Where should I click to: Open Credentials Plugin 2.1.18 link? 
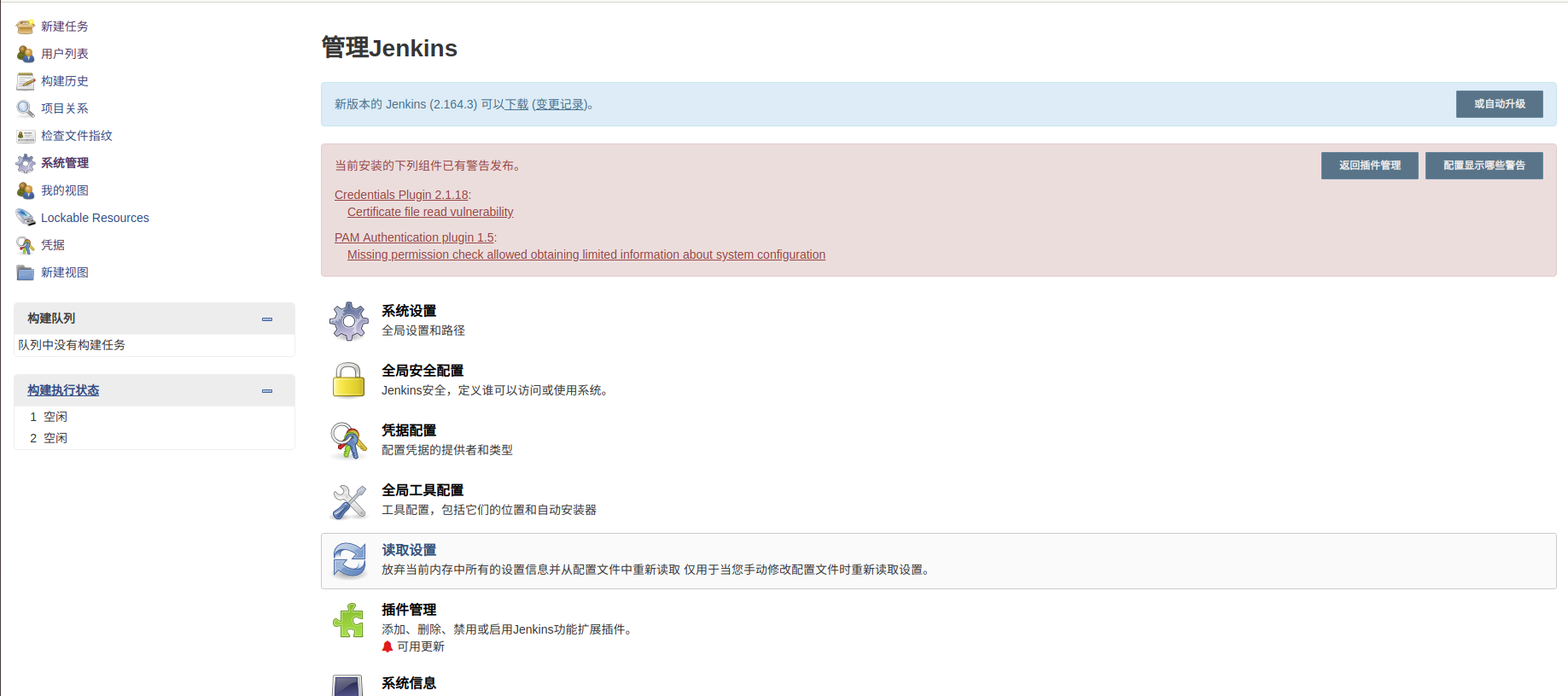(x=401, y=195)
